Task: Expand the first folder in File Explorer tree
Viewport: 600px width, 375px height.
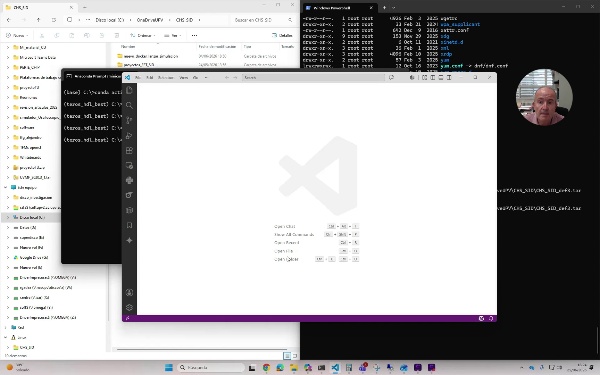Action: pyautogui.click(x=8, y=47)
